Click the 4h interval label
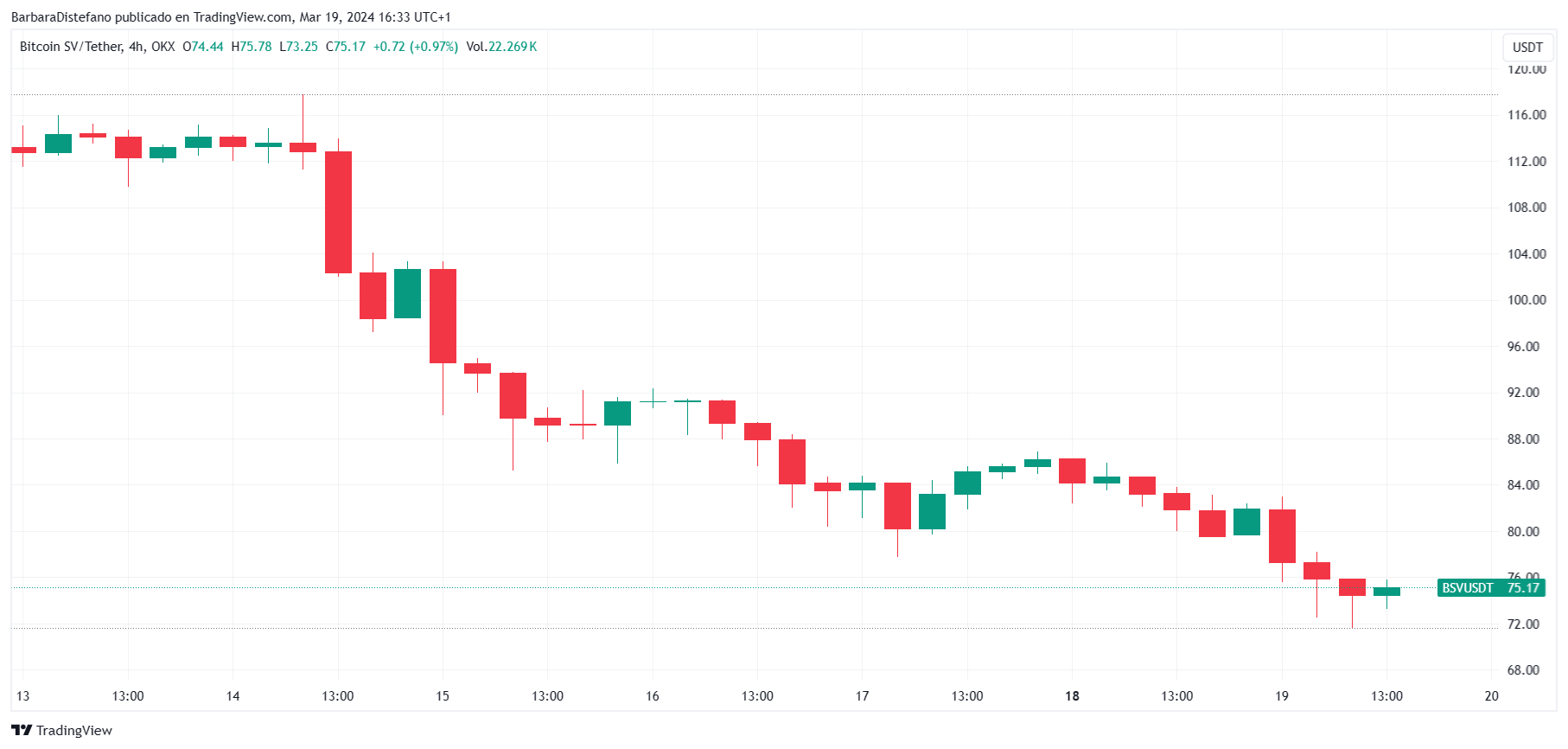Screen dimensions: 1568x749 (x=137, y=47)
